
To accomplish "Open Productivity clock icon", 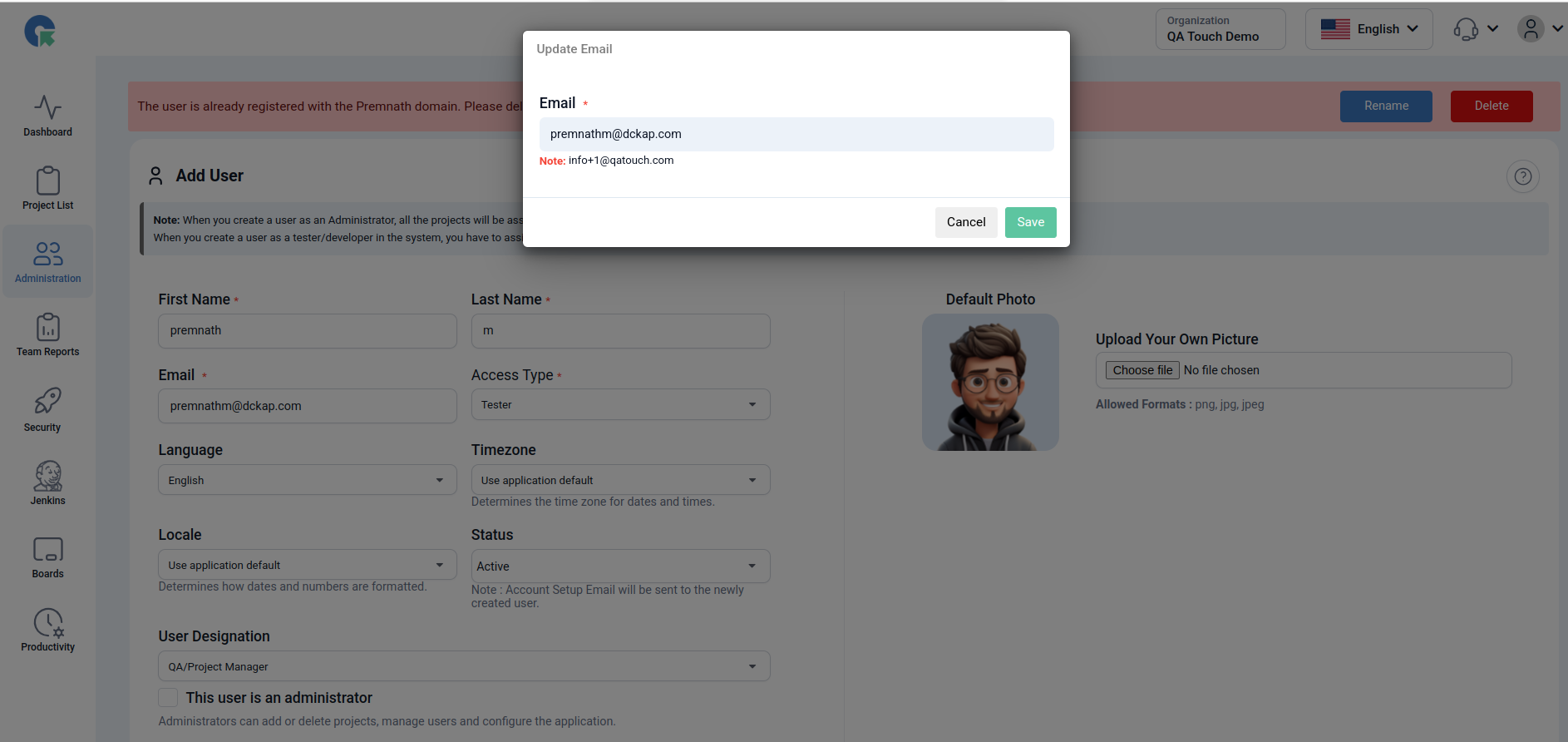I will (47, 630).
